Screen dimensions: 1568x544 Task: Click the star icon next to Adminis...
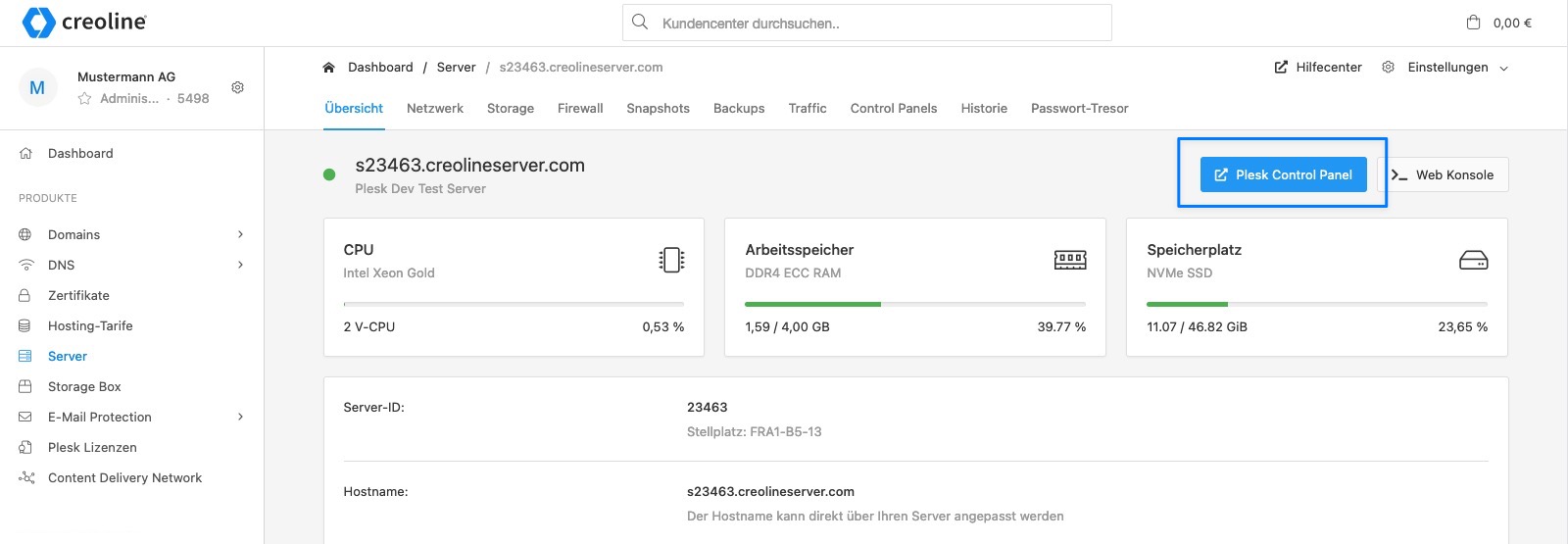point(84,98)
